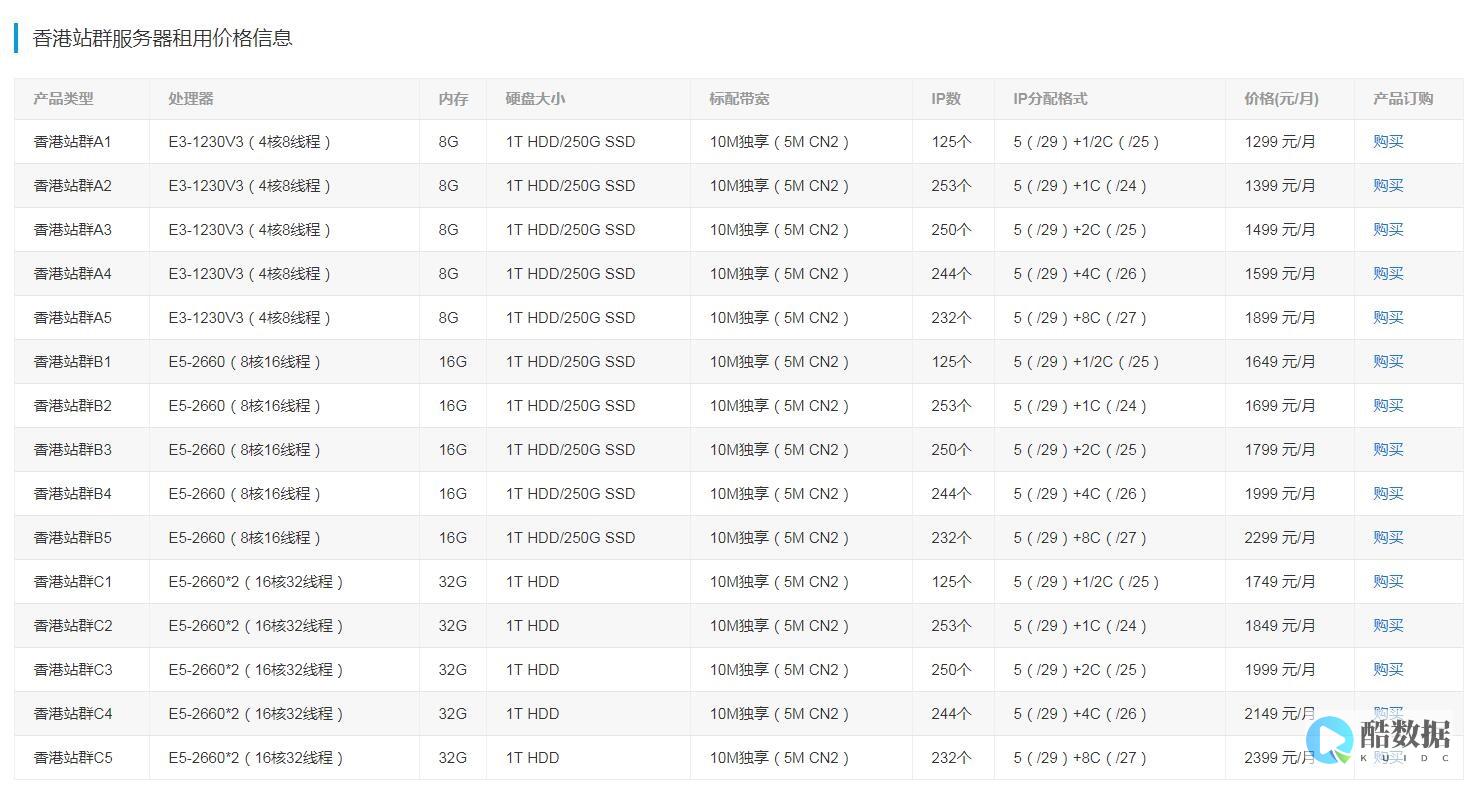
Task: Click the 32G memory cell in C2 row
Action: [x=452, y=626]
